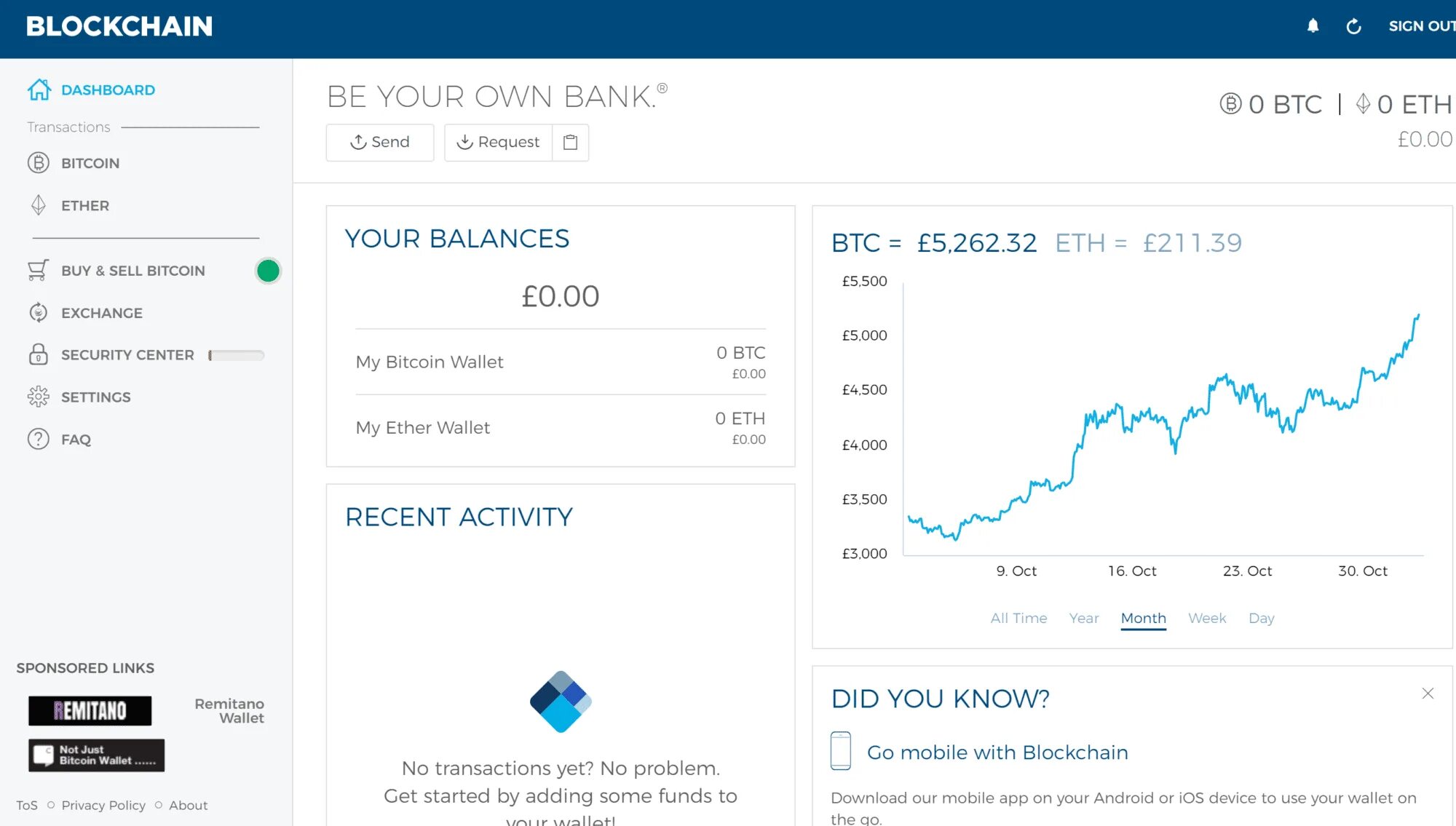
Task: Click the Send icon button
Action: pos(380,142)
